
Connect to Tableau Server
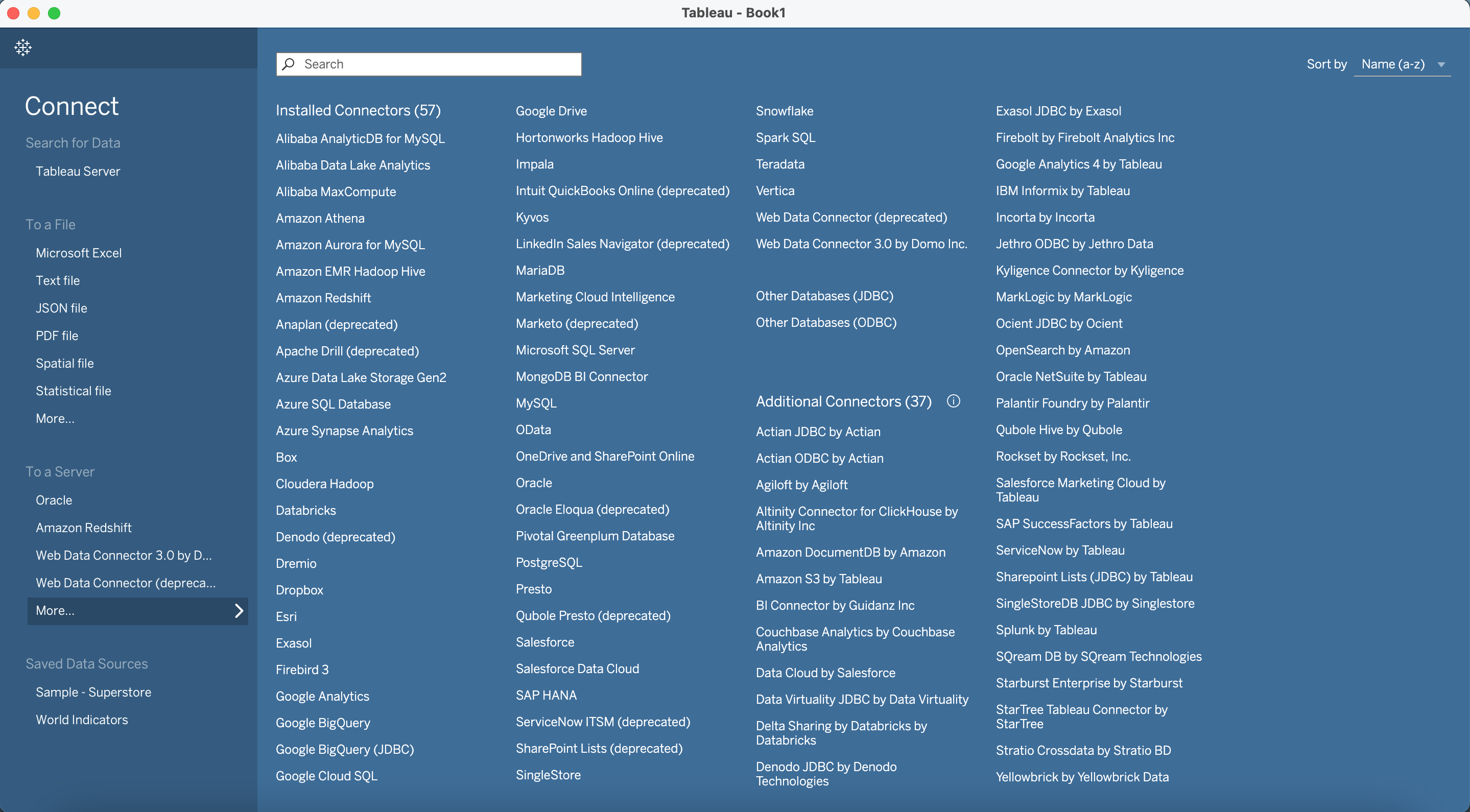[x=78, y=171]
